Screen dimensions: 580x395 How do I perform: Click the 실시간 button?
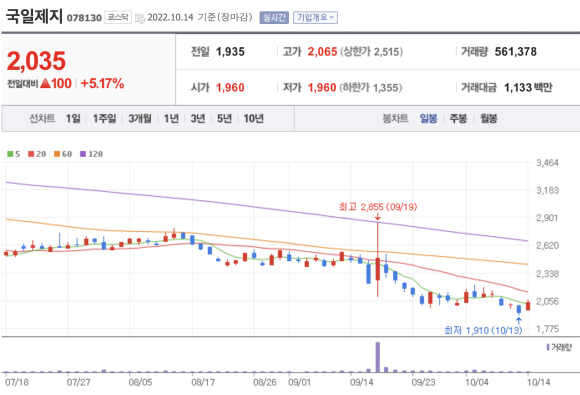pos(274,17)
